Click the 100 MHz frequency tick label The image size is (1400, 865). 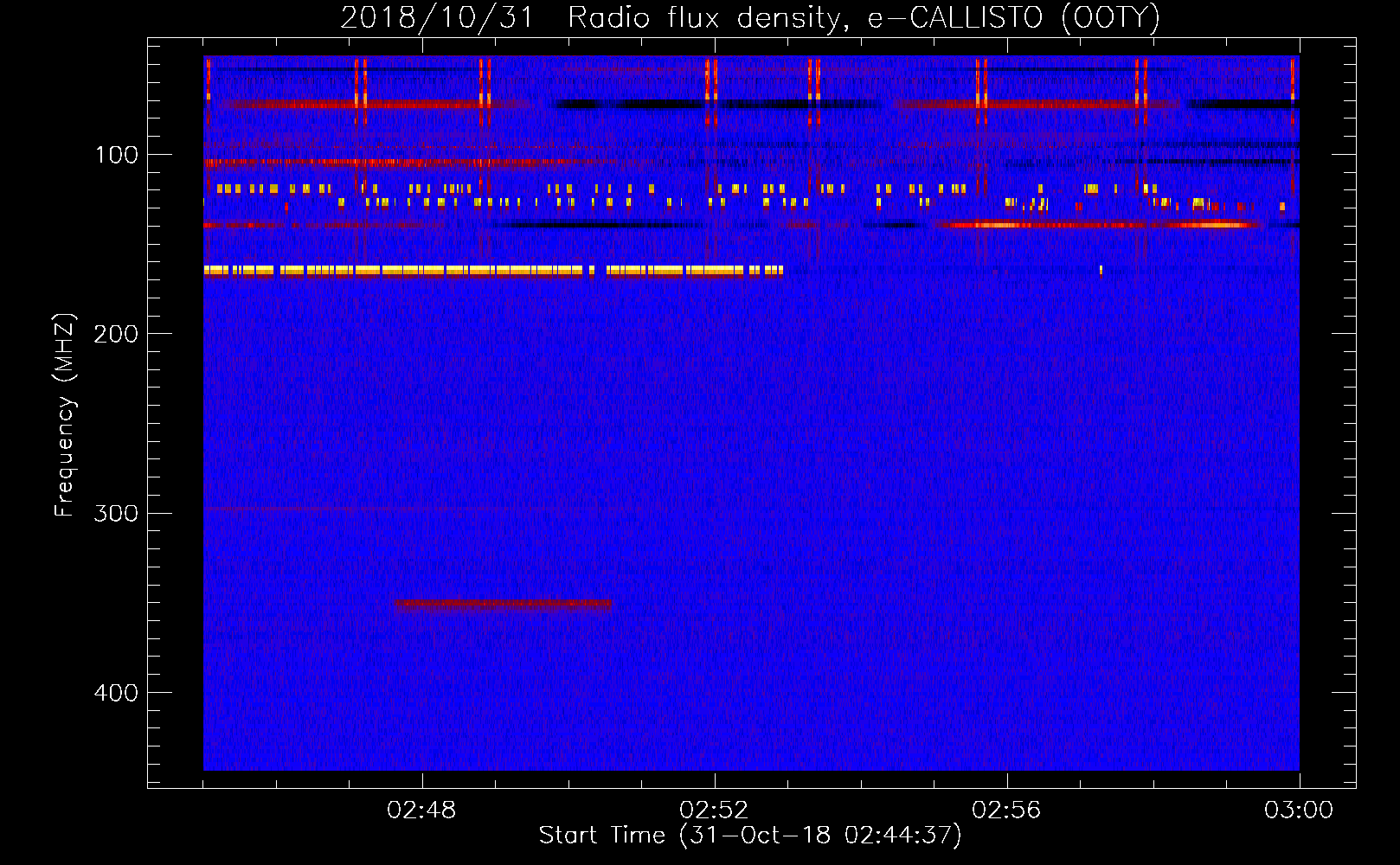(117, 155)
